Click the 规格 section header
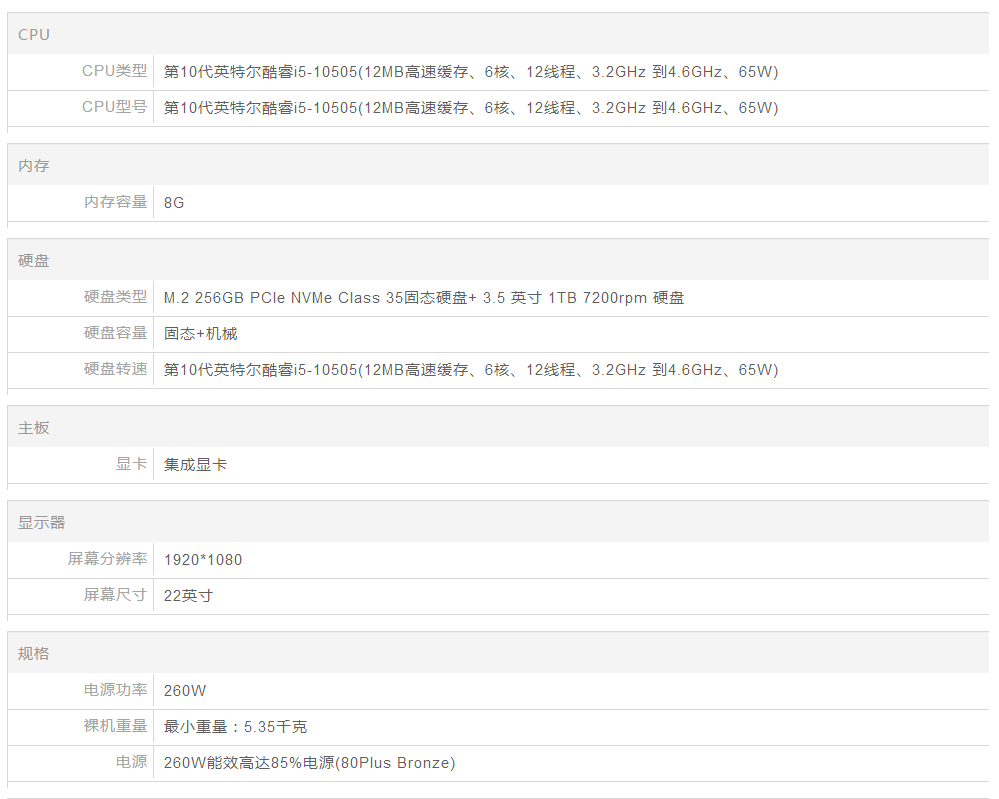 (34, 654)
